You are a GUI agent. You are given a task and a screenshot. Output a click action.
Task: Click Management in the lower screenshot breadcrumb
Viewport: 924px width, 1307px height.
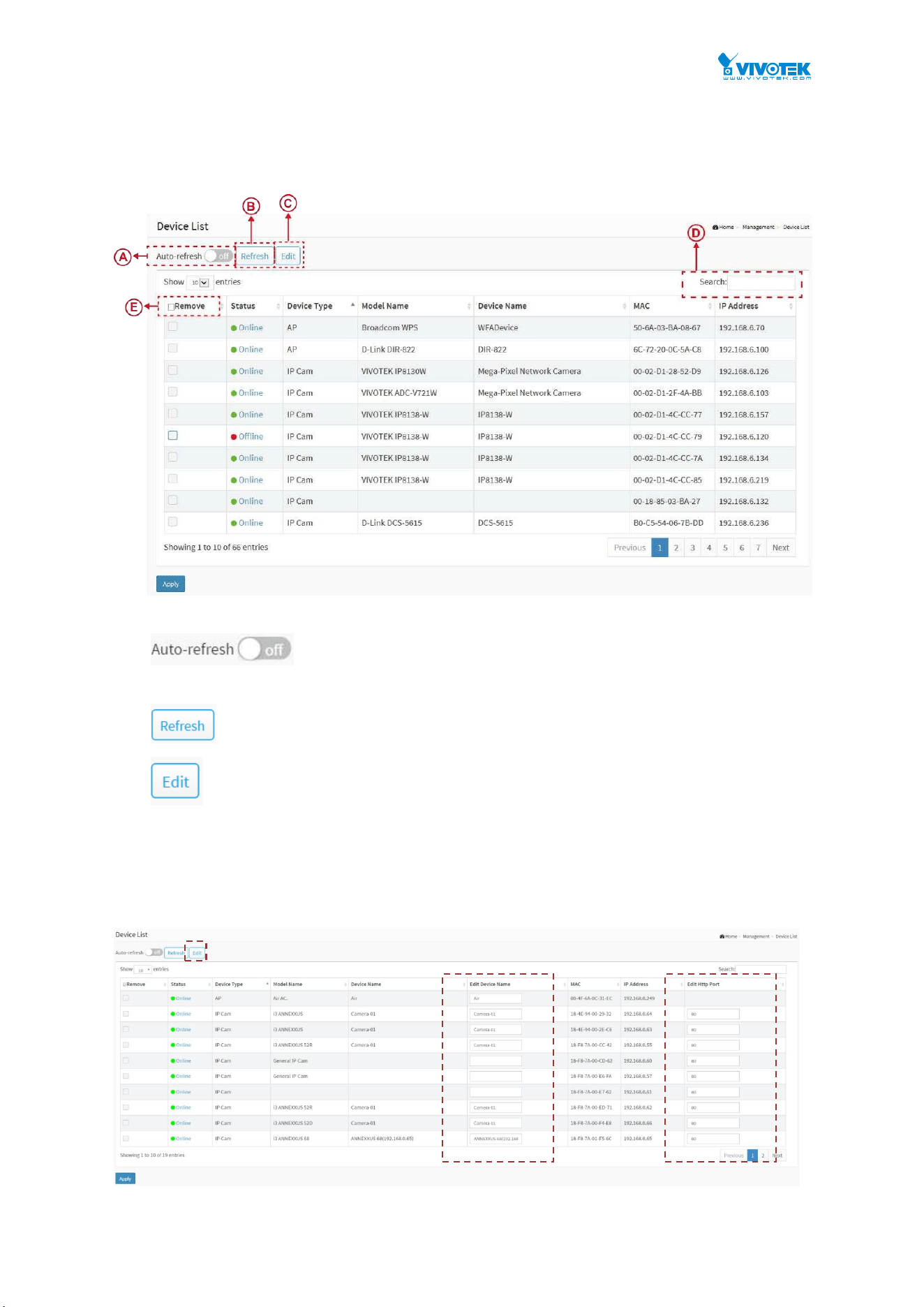point(756,936)
